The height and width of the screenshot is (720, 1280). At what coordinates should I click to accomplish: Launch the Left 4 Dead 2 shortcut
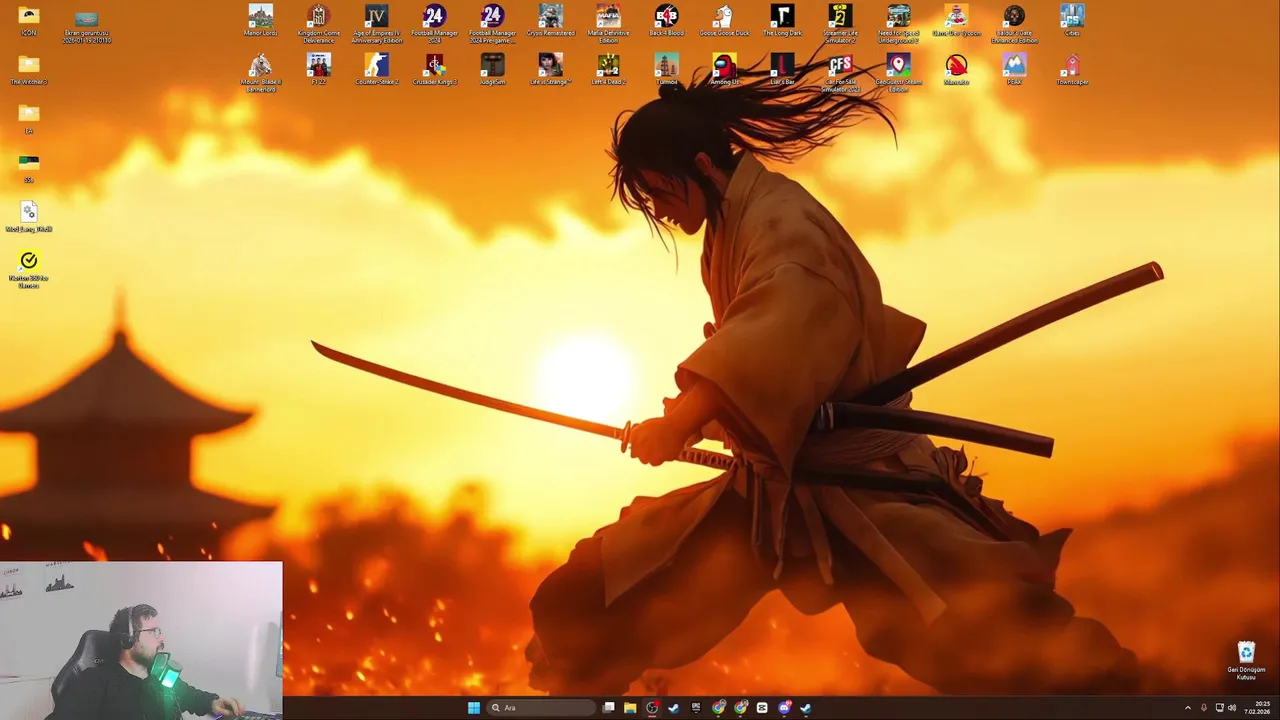pyautogui.click(x=608, y=70)
